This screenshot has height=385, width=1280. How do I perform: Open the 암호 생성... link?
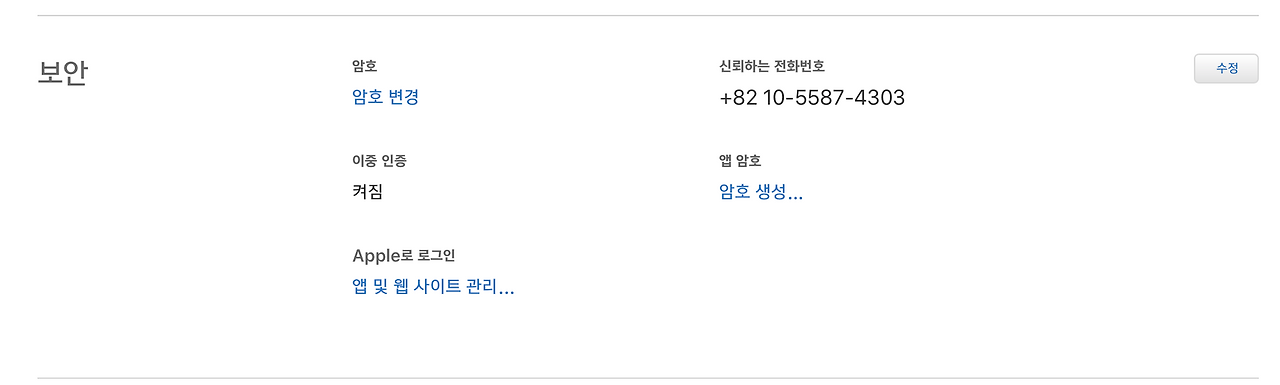761,192
